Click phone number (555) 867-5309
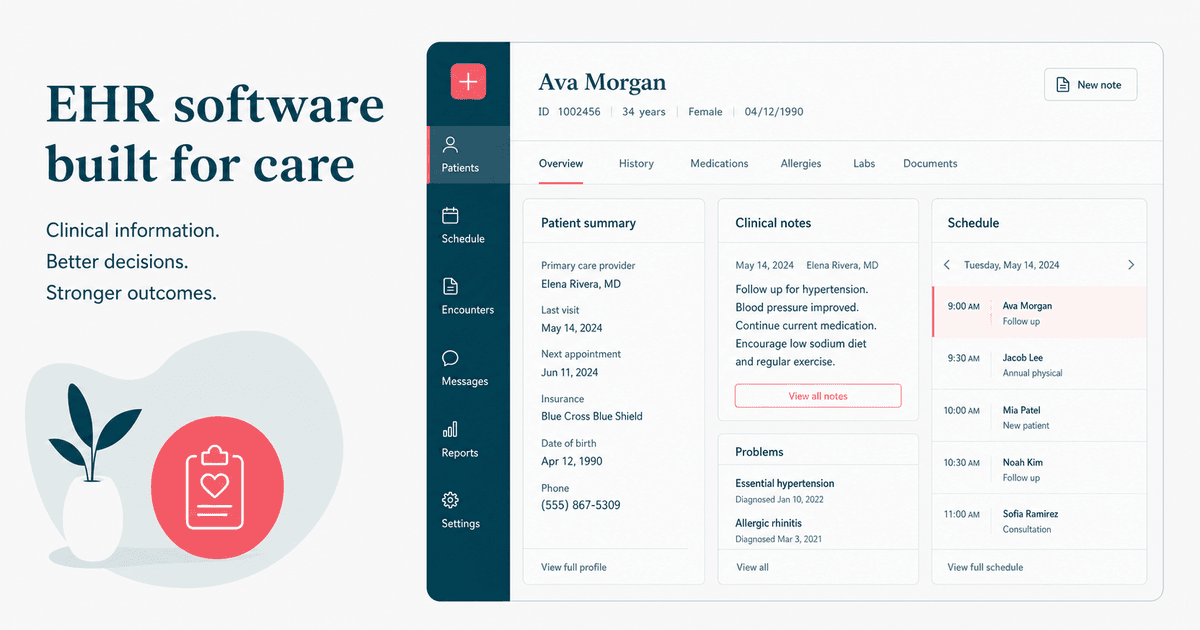Screen dimensions: 1200x630 tap(581, 505)
